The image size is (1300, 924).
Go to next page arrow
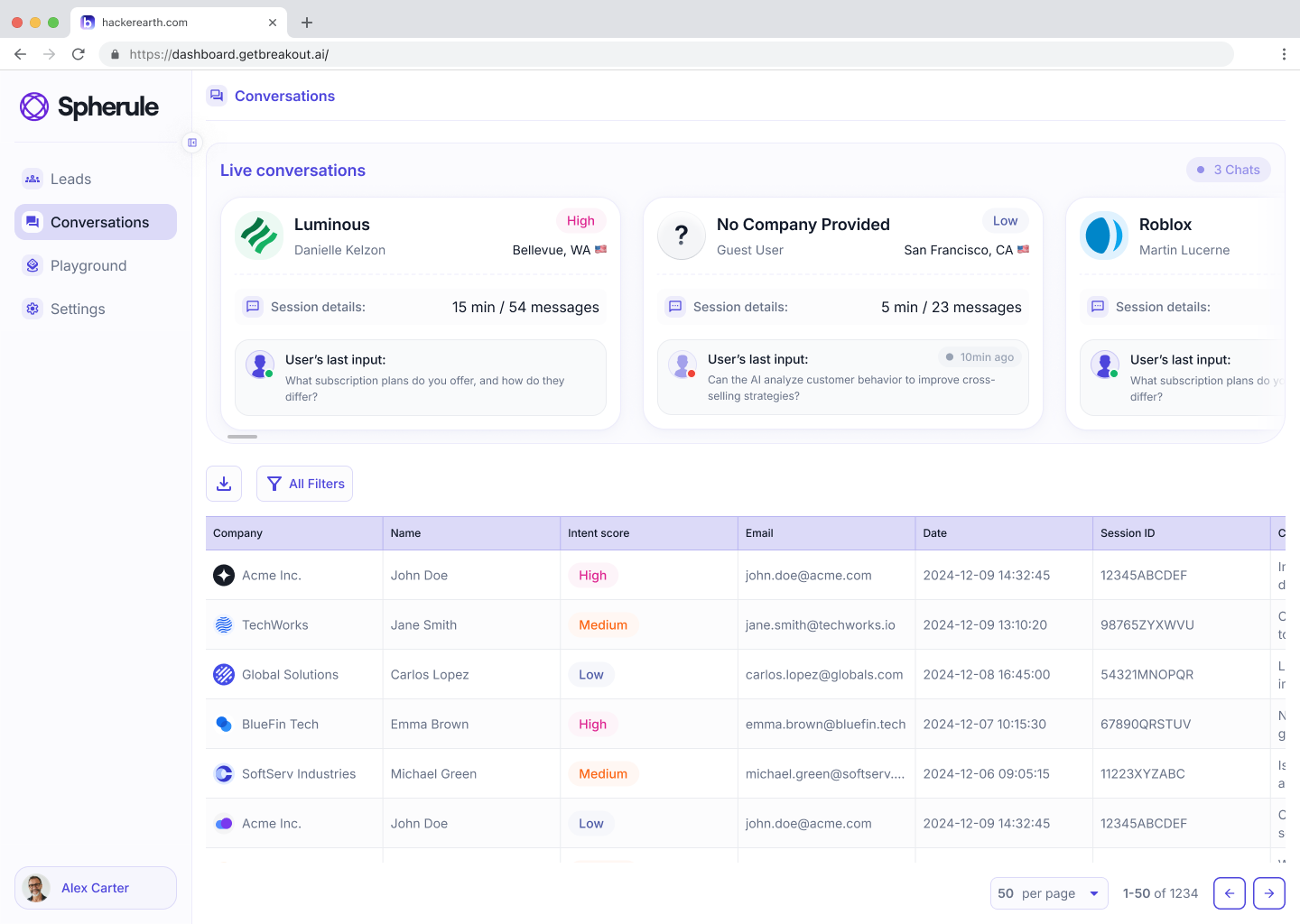tap(1269, 893)
